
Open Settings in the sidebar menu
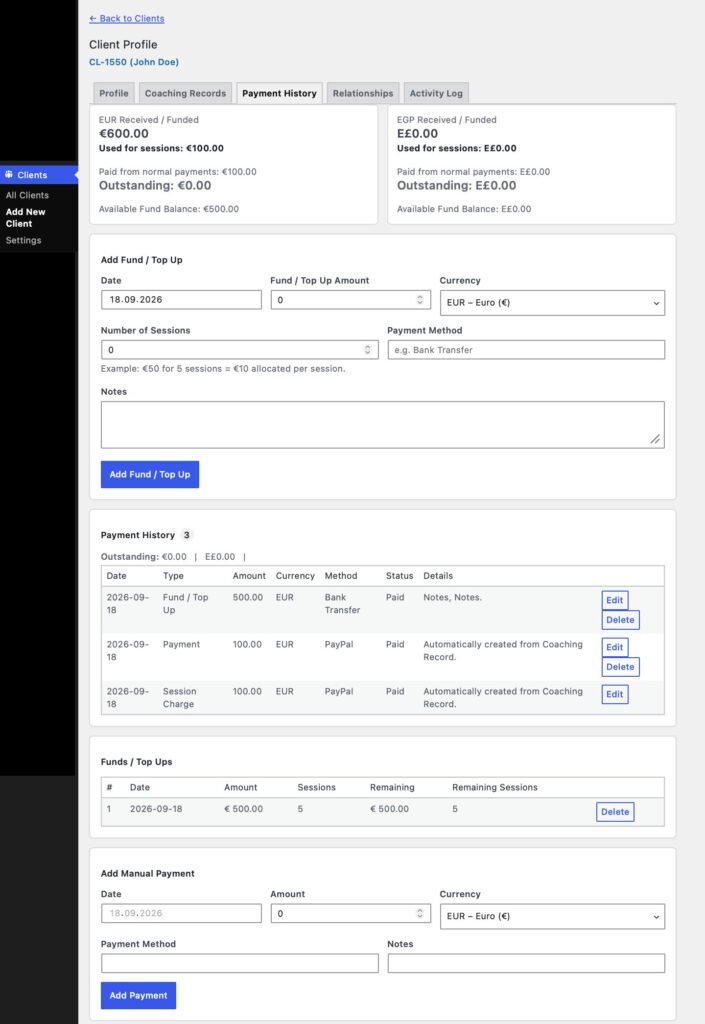24,240
